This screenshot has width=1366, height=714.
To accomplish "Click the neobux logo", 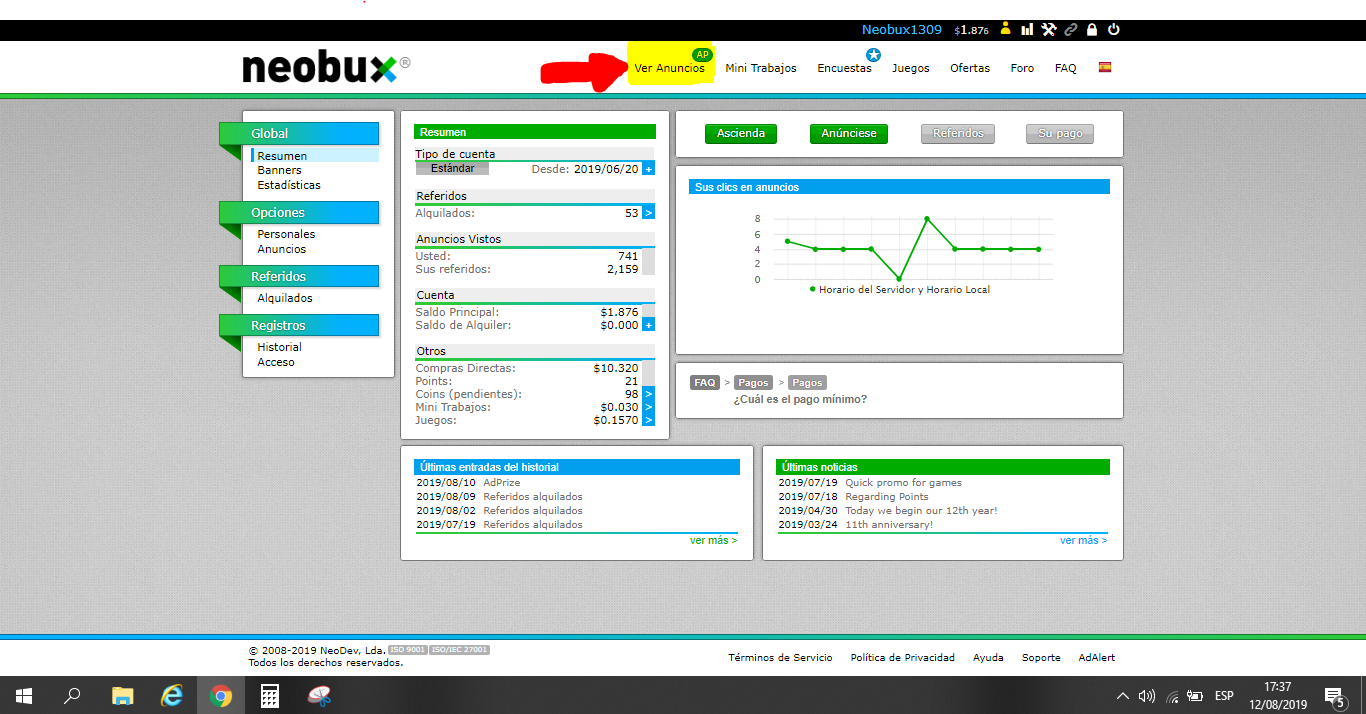I will (x=326, y=68).
